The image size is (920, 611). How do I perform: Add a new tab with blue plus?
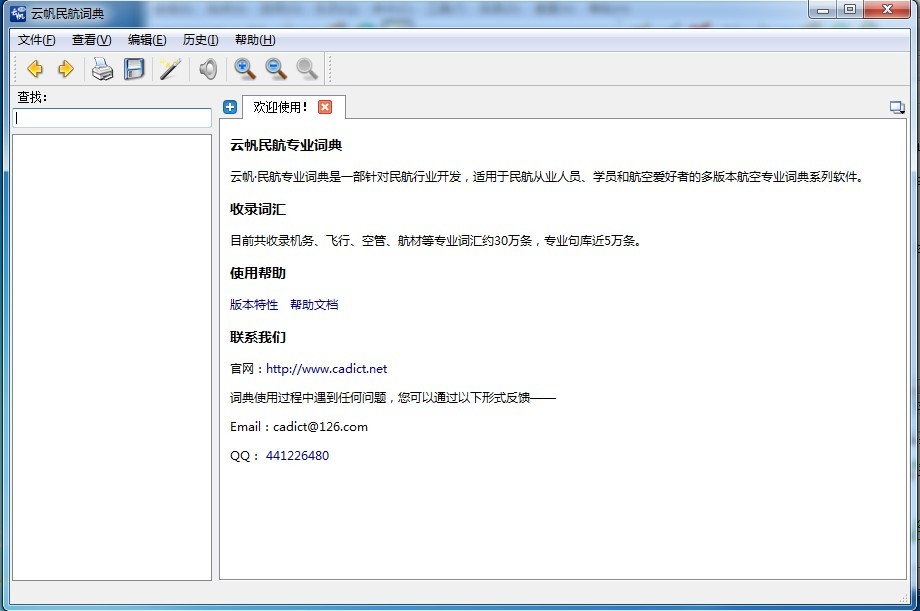[230, 107]
